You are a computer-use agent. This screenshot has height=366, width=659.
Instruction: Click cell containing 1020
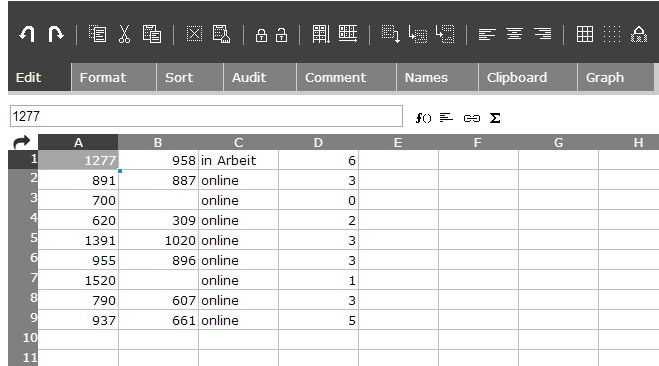(158, 240)
